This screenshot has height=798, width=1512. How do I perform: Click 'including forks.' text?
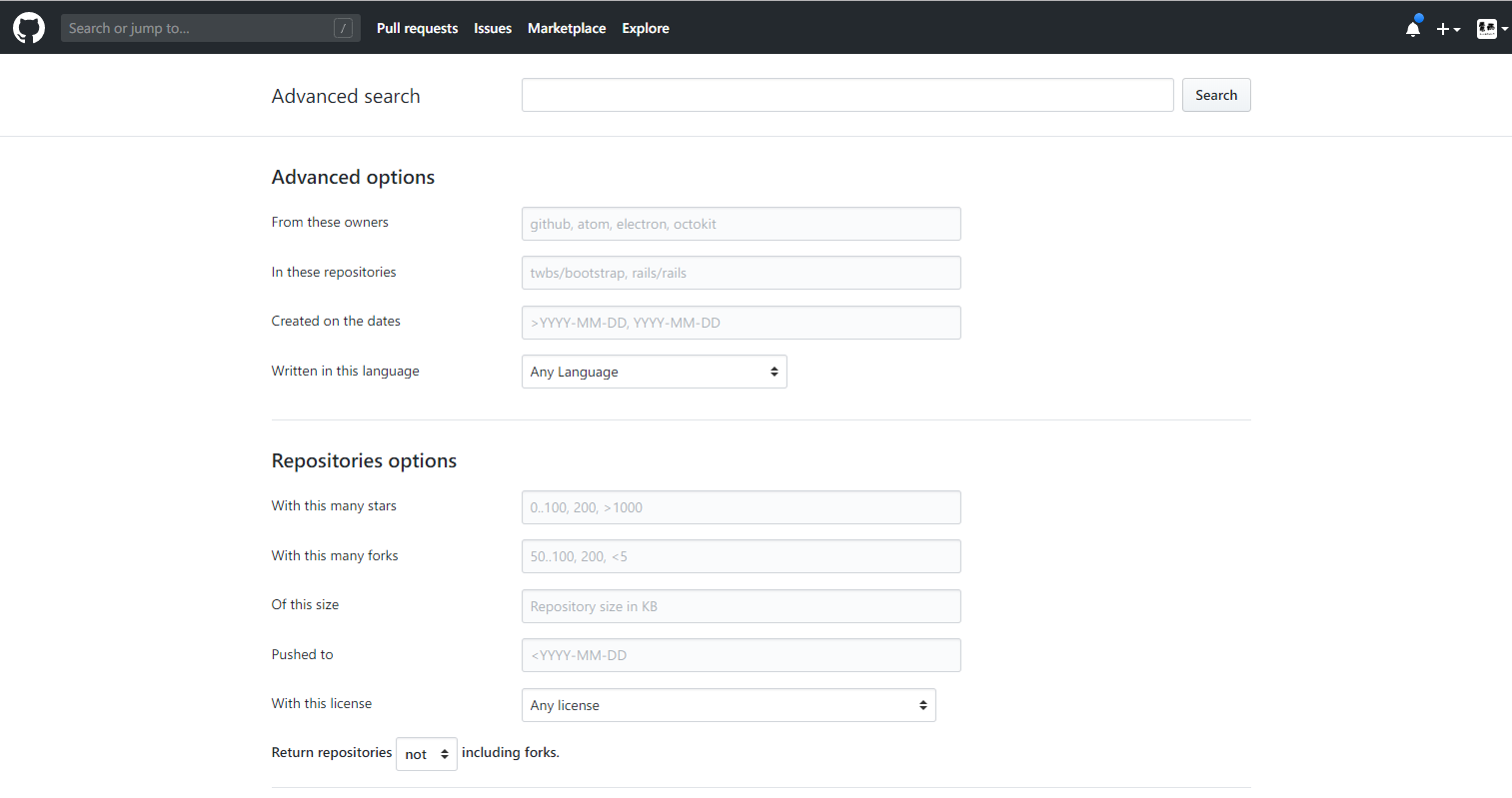pos(511,752)
